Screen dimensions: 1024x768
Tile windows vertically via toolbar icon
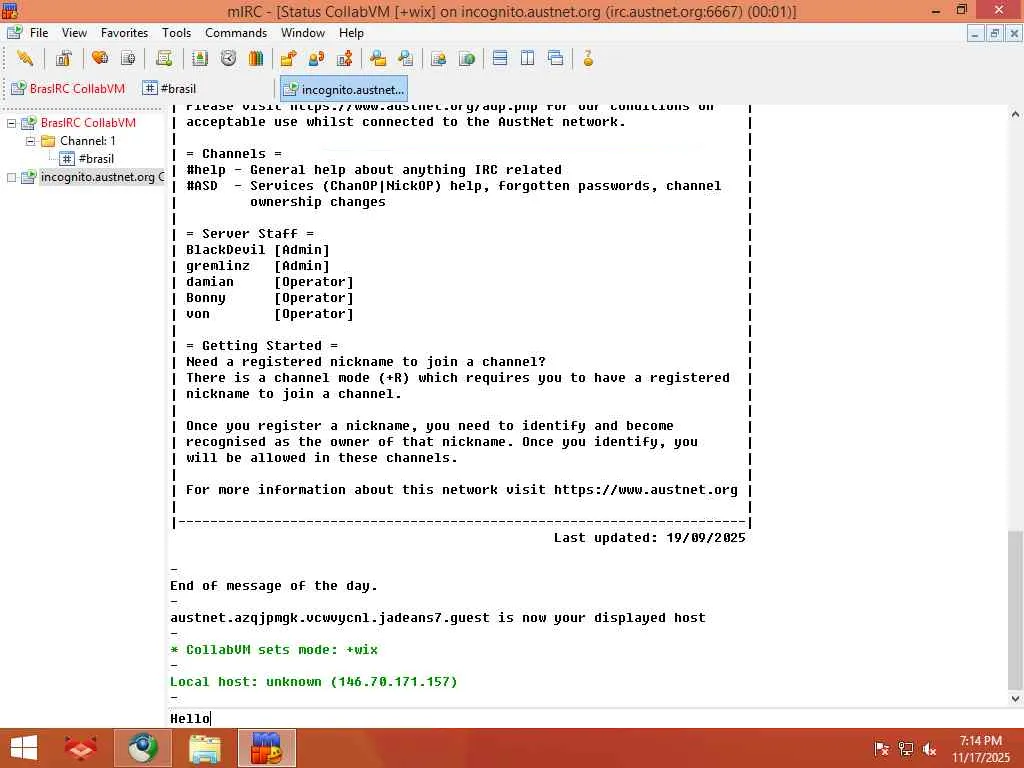[528, 59]
